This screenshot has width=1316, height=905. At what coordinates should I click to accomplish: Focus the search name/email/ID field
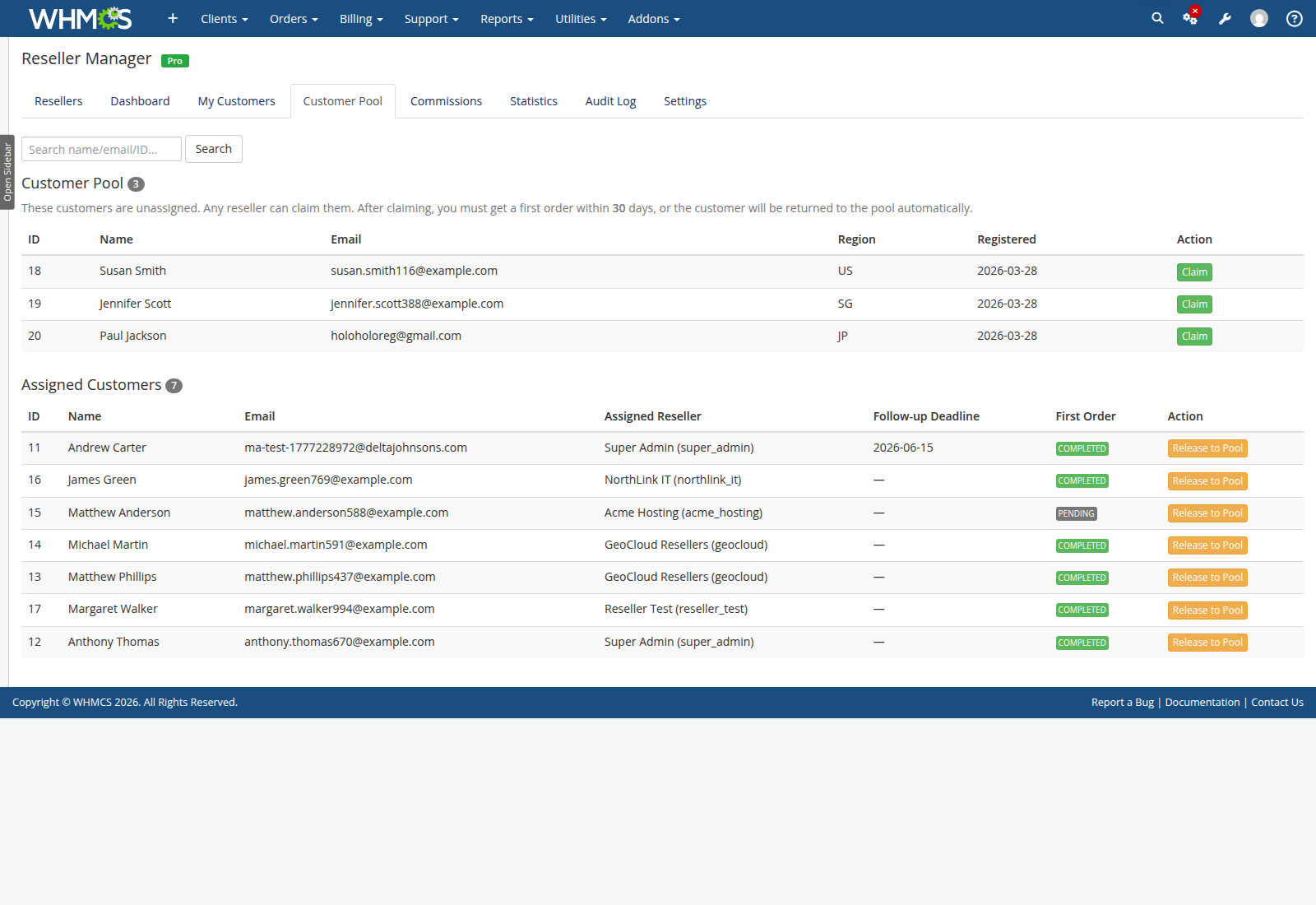click(x=101, y=149)
